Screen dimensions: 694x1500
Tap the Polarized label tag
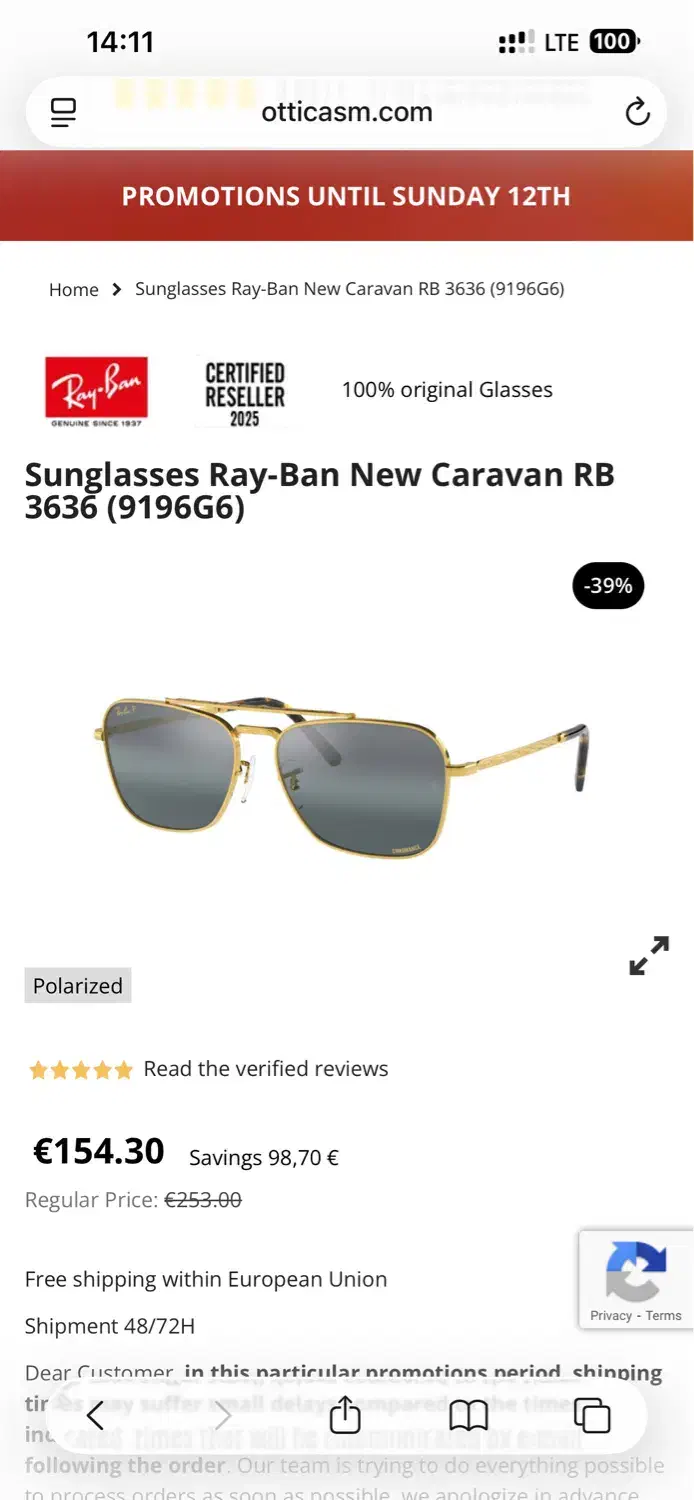pos(78,986)
